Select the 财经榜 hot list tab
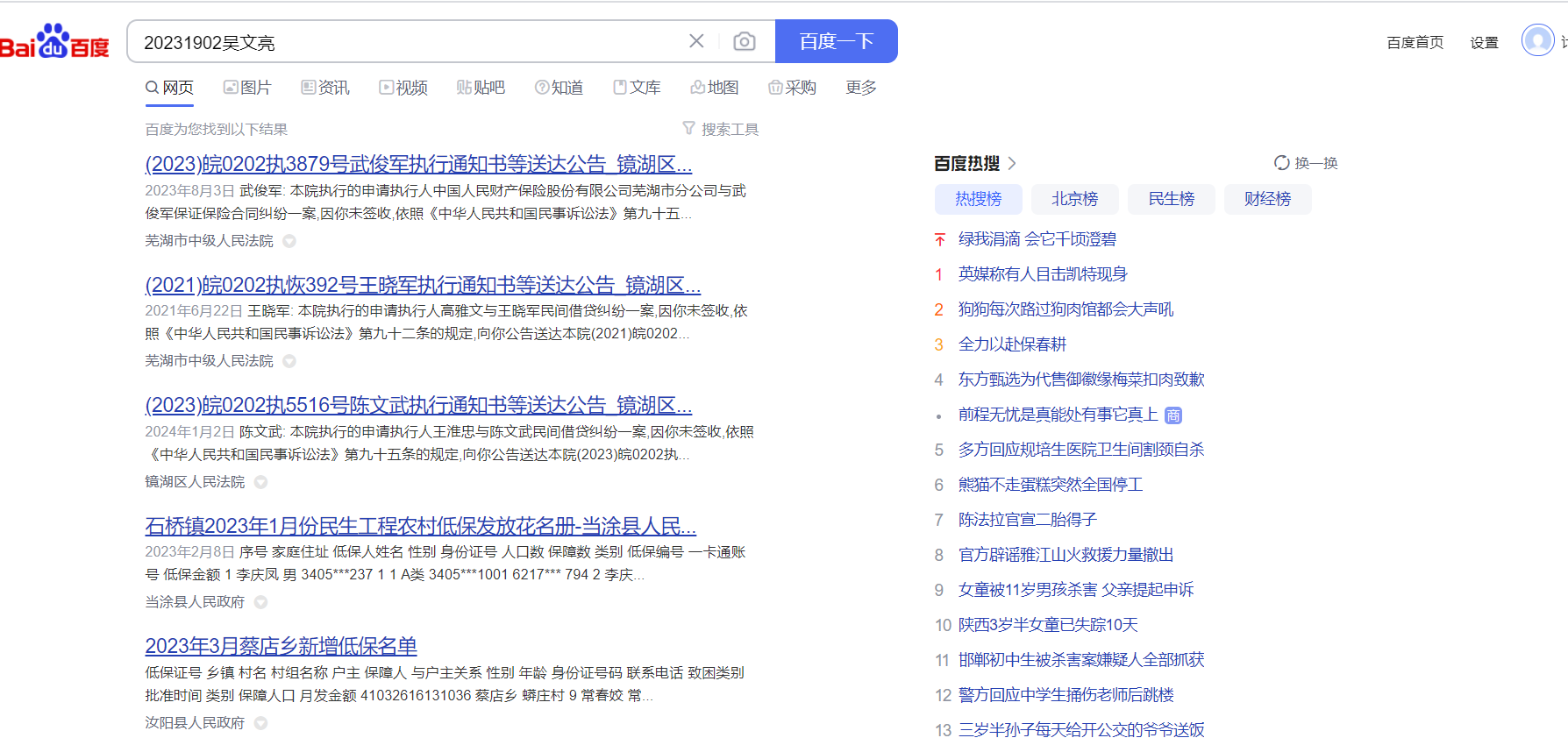This screenshot has height=738, width=1568. click(1267, 199)
